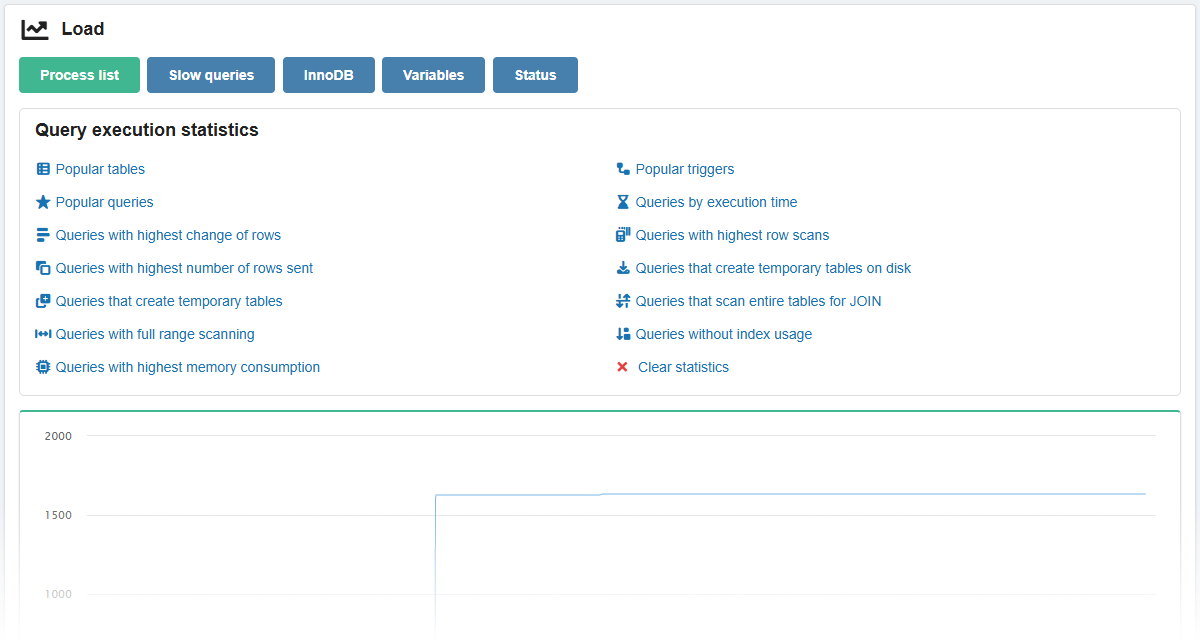The image size is (1200, 640).
Task: Open Queries with highest number of rows sent
Action: point(184,268)
